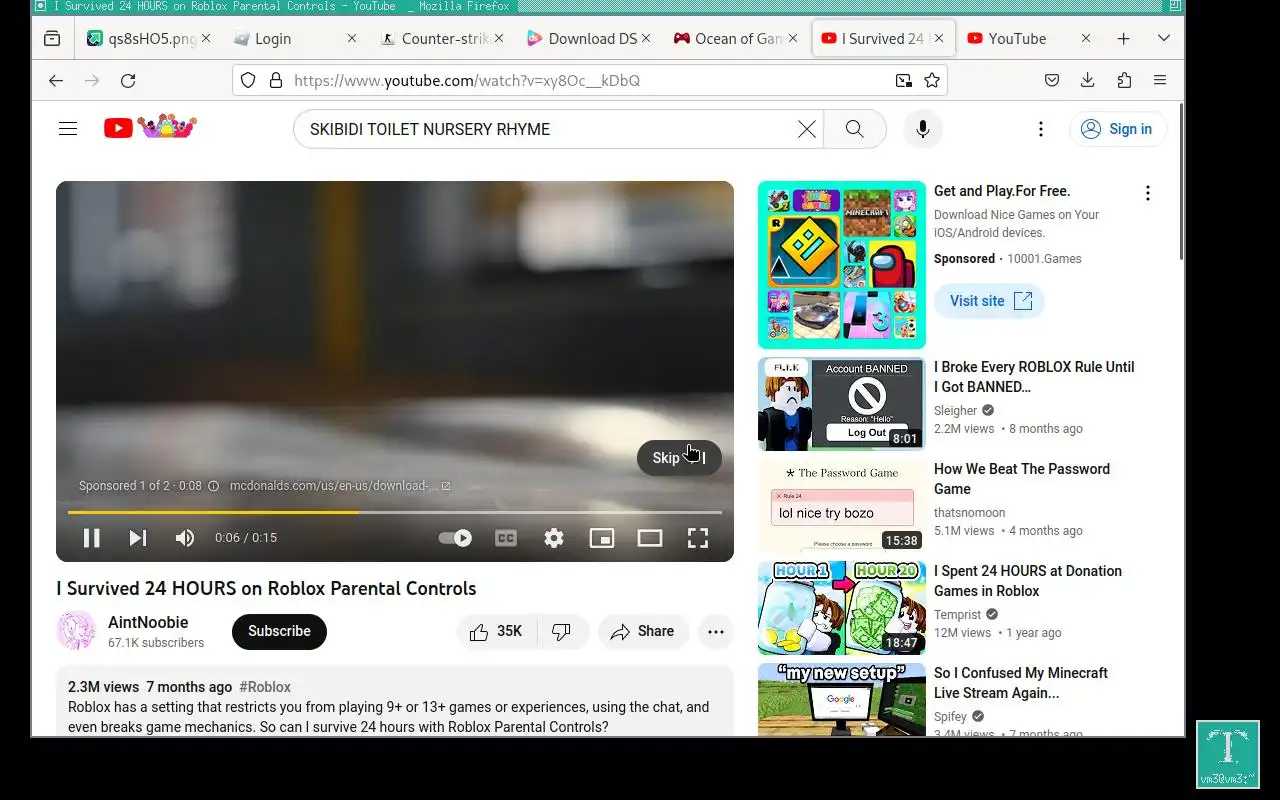Viewport: 1280px width, 800px height.
Task: Open a new browser tab
Action: pos(1123,38)
